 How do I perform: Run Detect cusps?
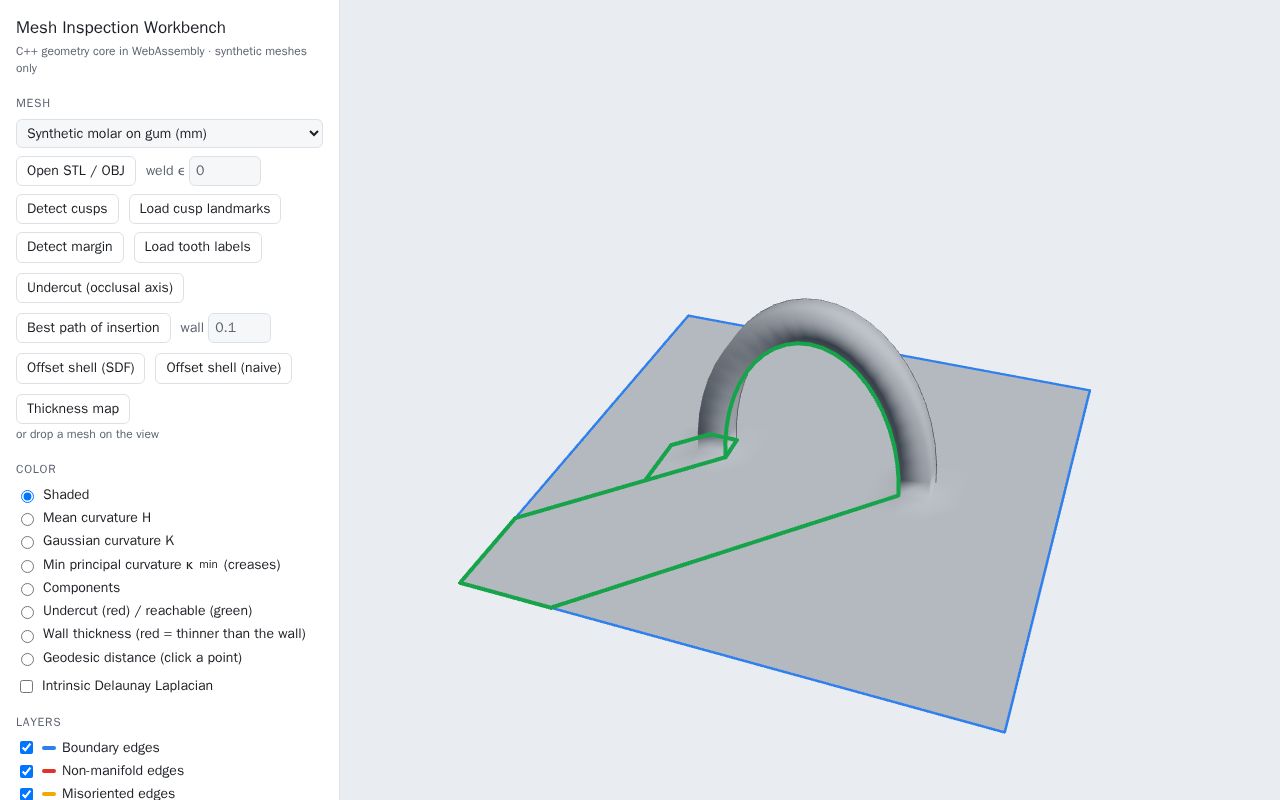[67, 209]
